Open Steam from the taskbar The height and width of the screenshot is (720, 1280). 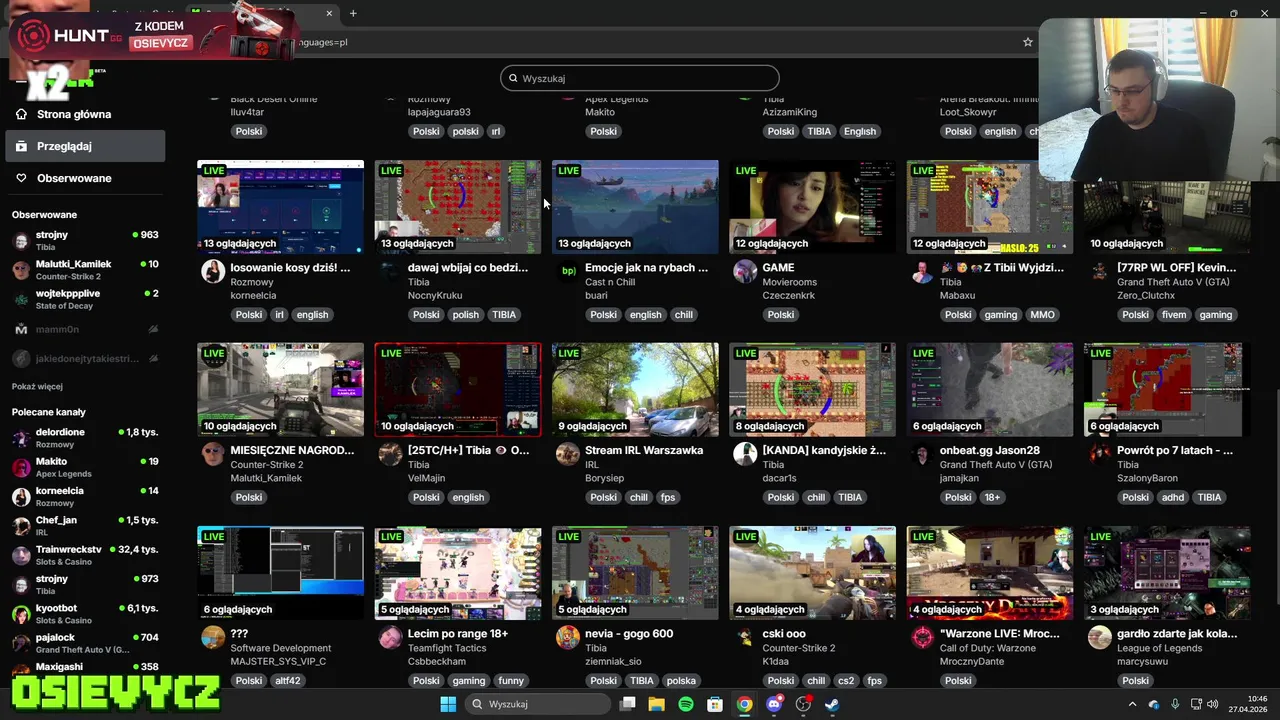[832, 704]
